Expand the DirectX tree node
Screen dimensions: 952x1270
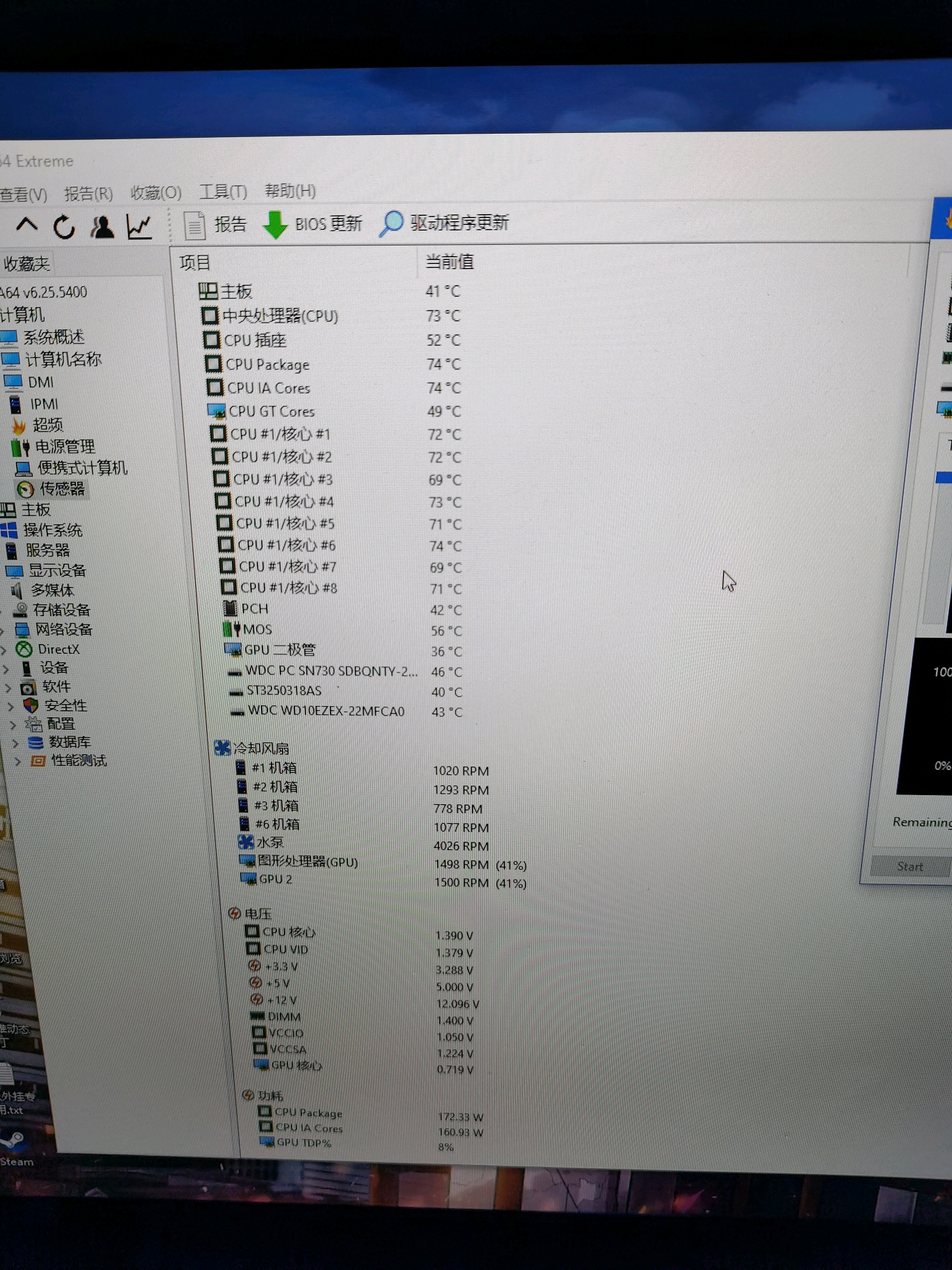pos(5,650)
